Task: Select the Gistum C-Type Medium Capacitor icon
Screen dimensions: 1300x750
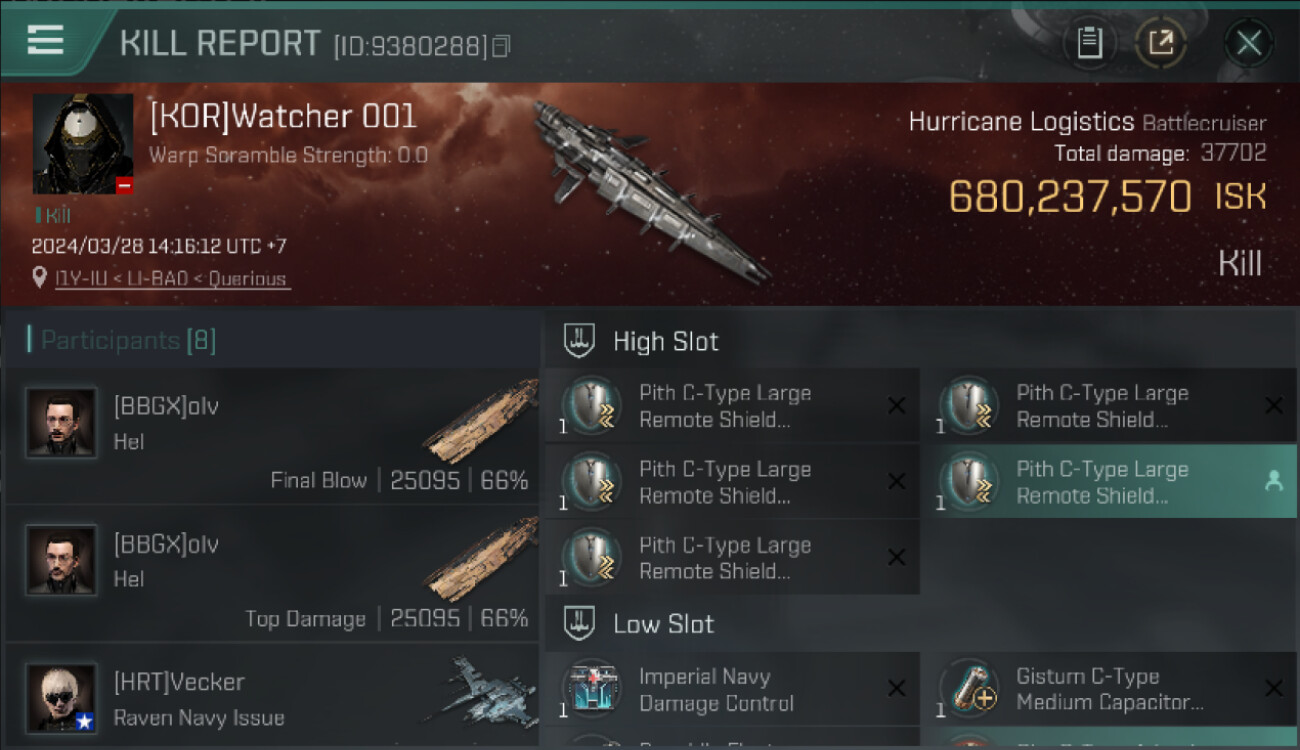Action: coord(969,689)
